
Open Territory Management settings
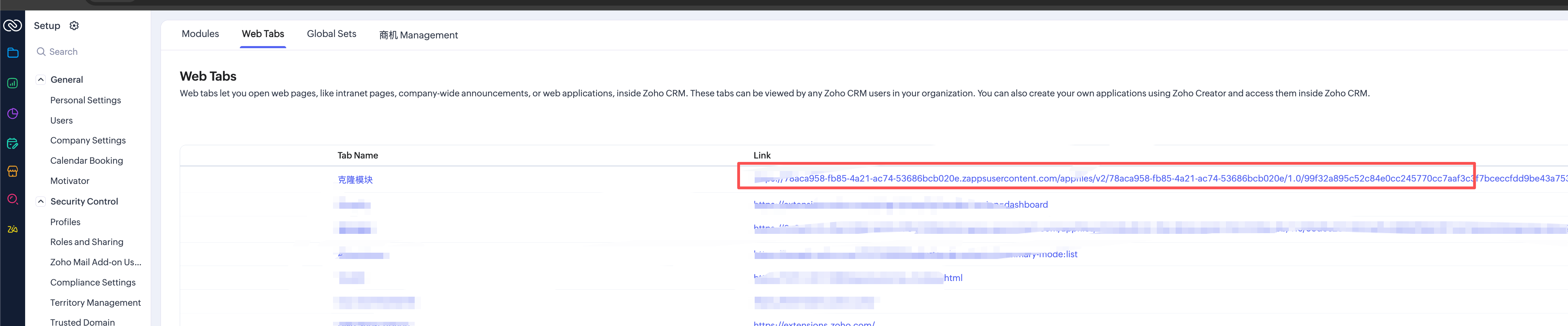click(95, 303)
